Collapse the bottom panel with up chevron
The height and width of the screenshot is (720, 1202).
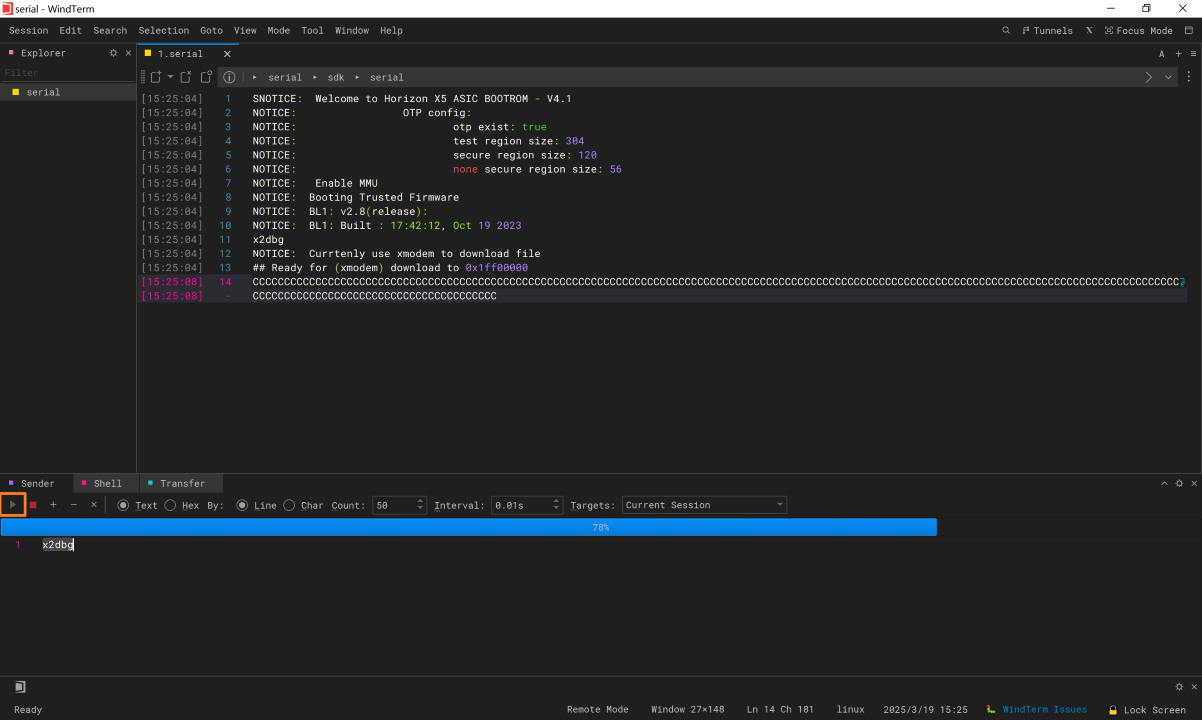pos(1164,483)
